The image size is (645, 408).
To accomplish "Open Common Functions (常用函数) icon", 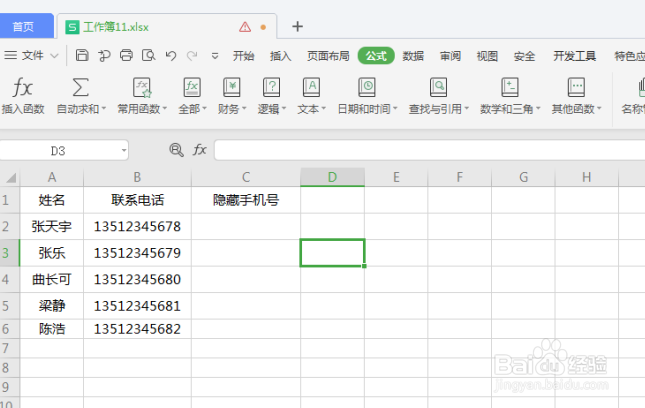I will (x=142, y=87).
